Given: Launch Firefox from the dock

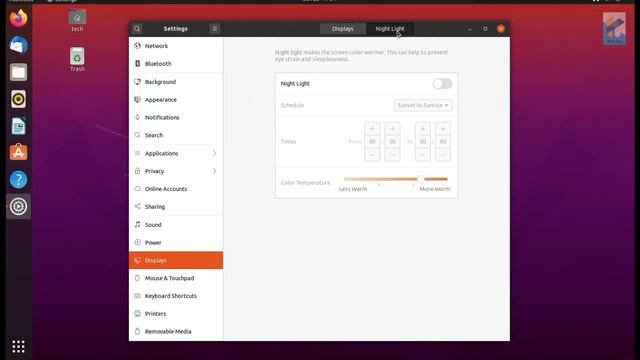Looking at the screenshot, I should pos(18,18).
